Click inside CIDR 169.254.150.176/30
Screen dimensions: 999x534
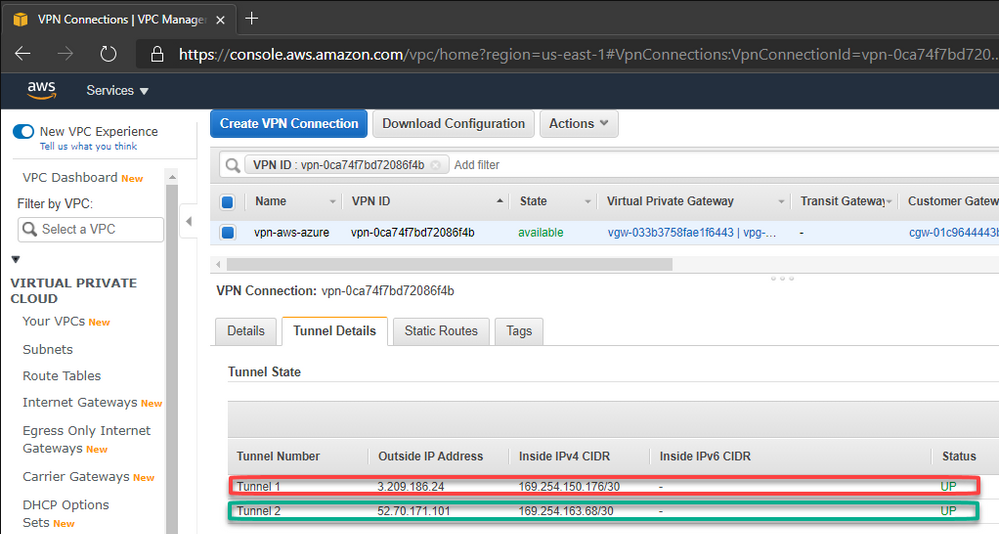point(569,487)
